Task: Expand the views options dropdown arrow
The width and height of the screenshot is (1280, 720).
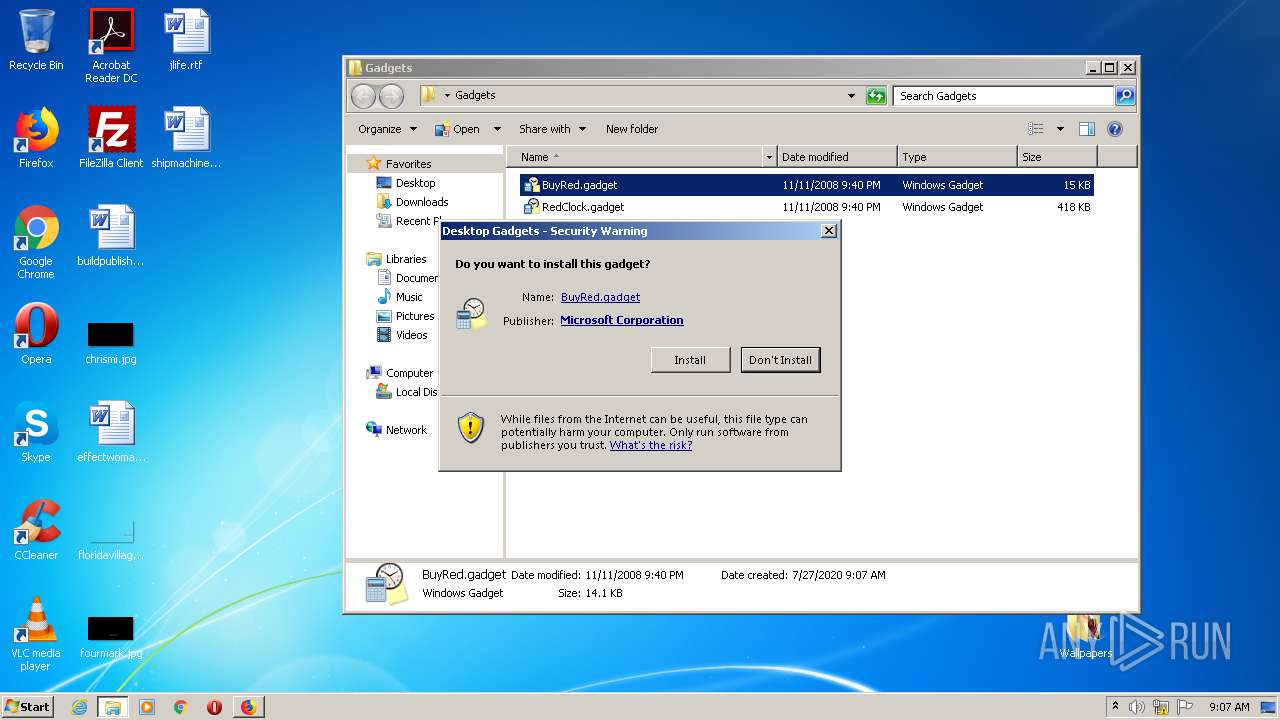Action: (x=1060, y=129)
